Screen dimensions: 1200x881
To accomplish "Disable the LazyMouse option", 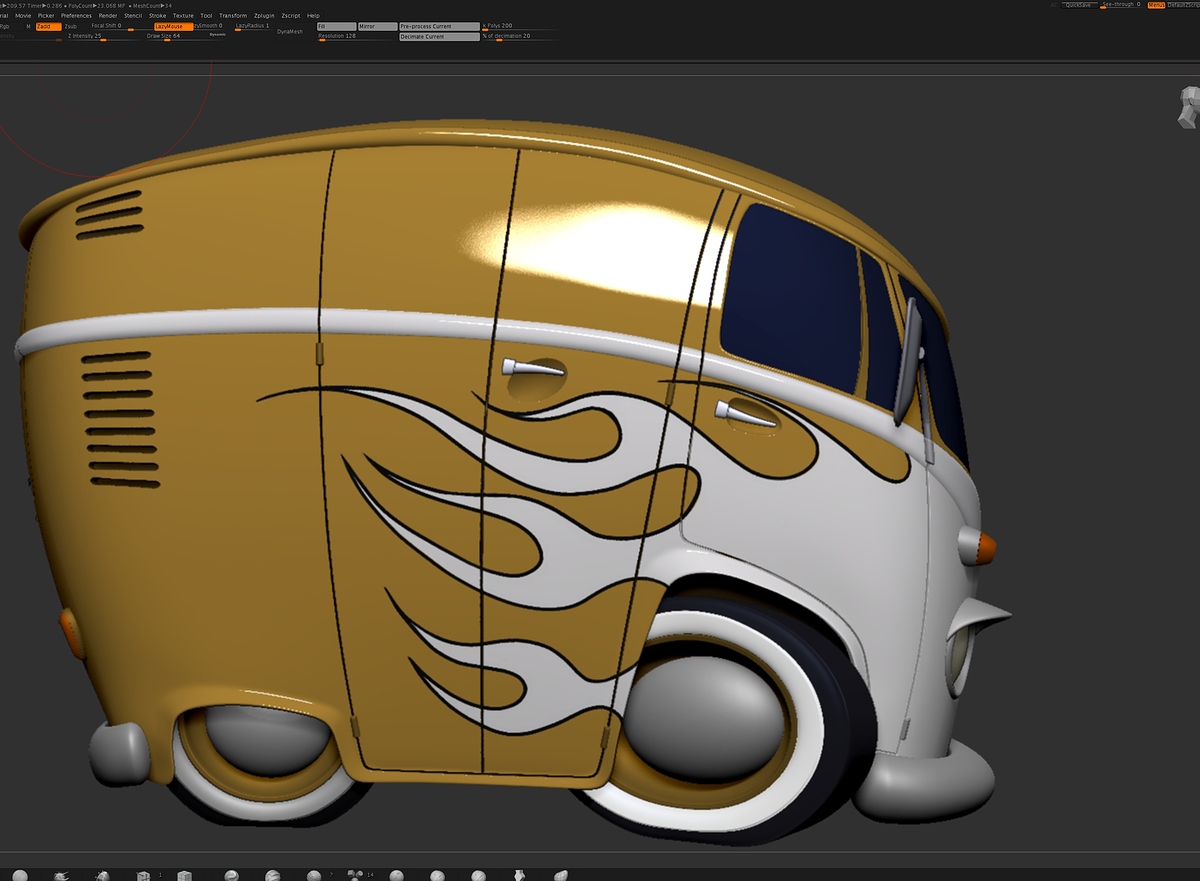I will (x=173, y=26).
